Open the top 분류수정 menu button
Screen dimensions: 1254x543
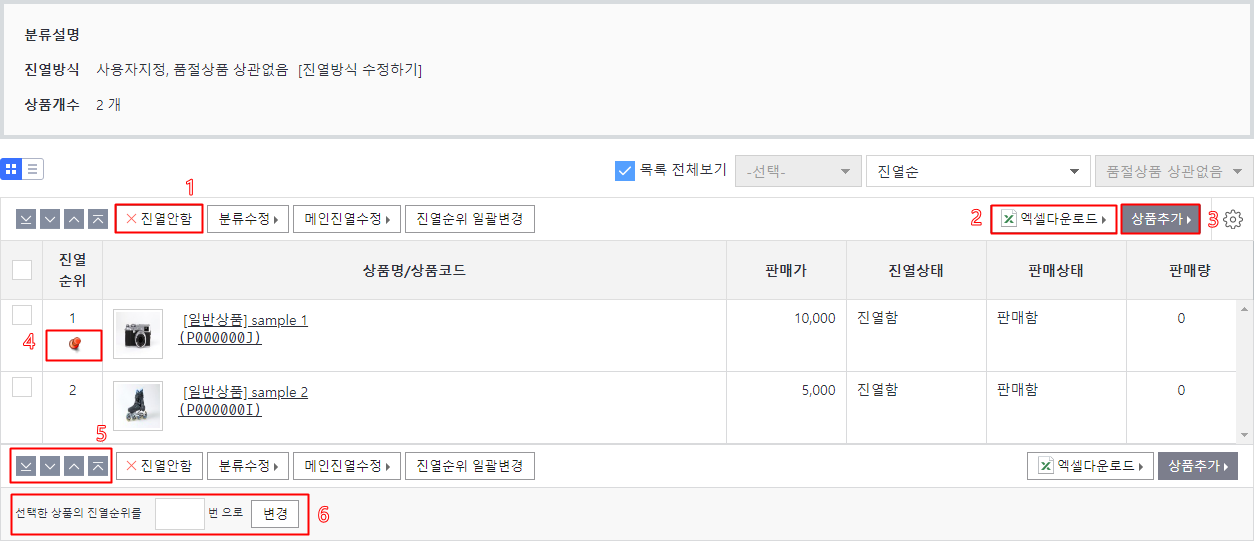click(248, 219)
